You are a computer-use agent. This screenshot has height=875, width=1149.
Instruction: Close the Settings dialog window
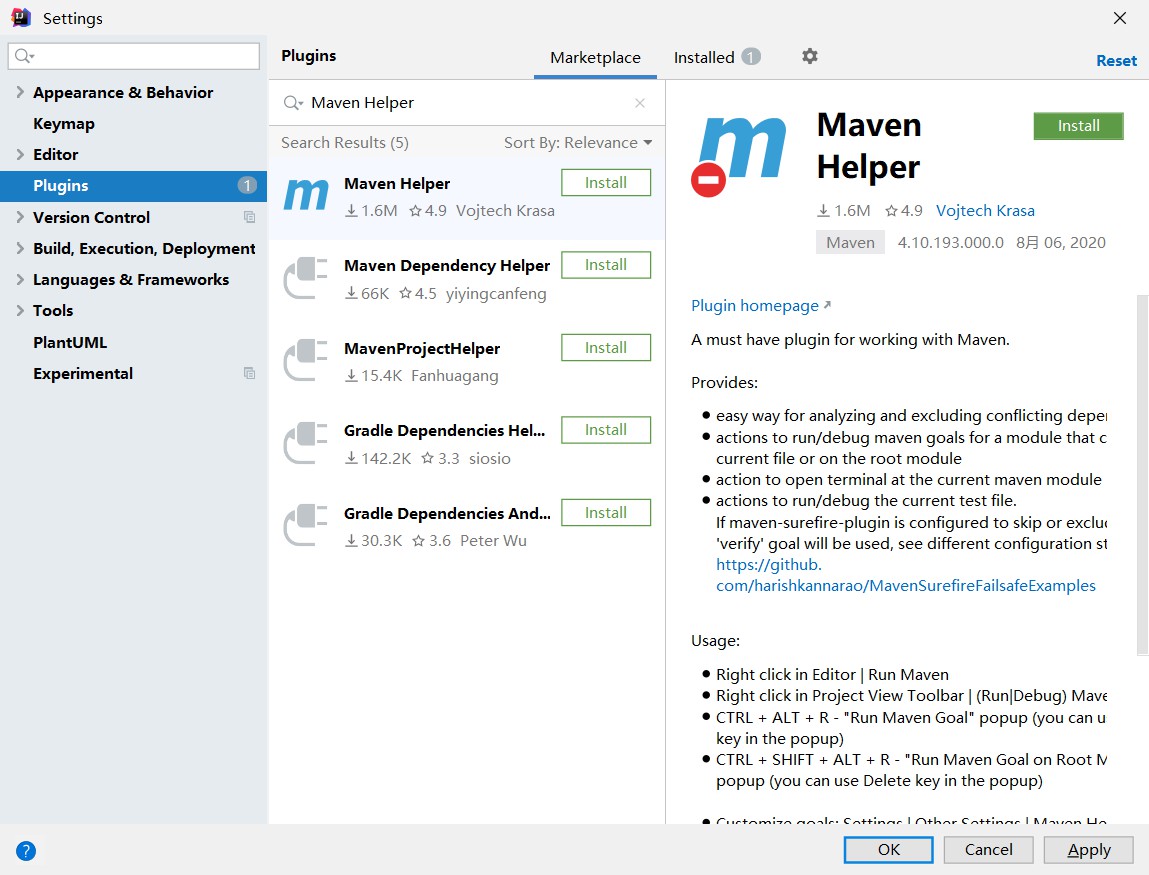tap(1120, 18)
